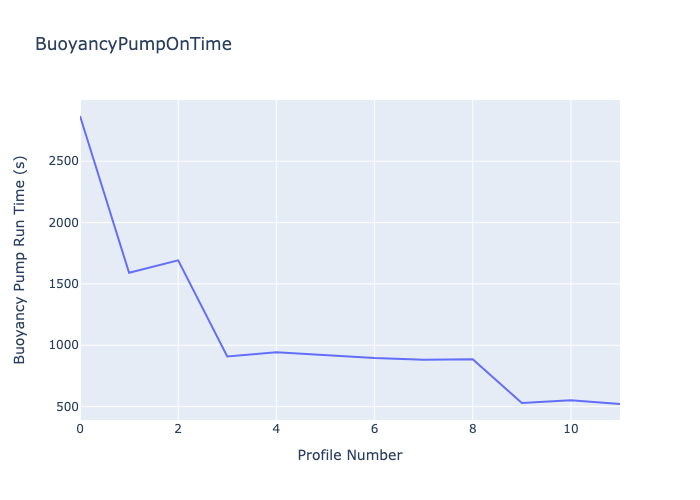Screen dimensions: 700x500
Task: Click the Profile Number x-axis label
Action: click(x=350, y=455)
